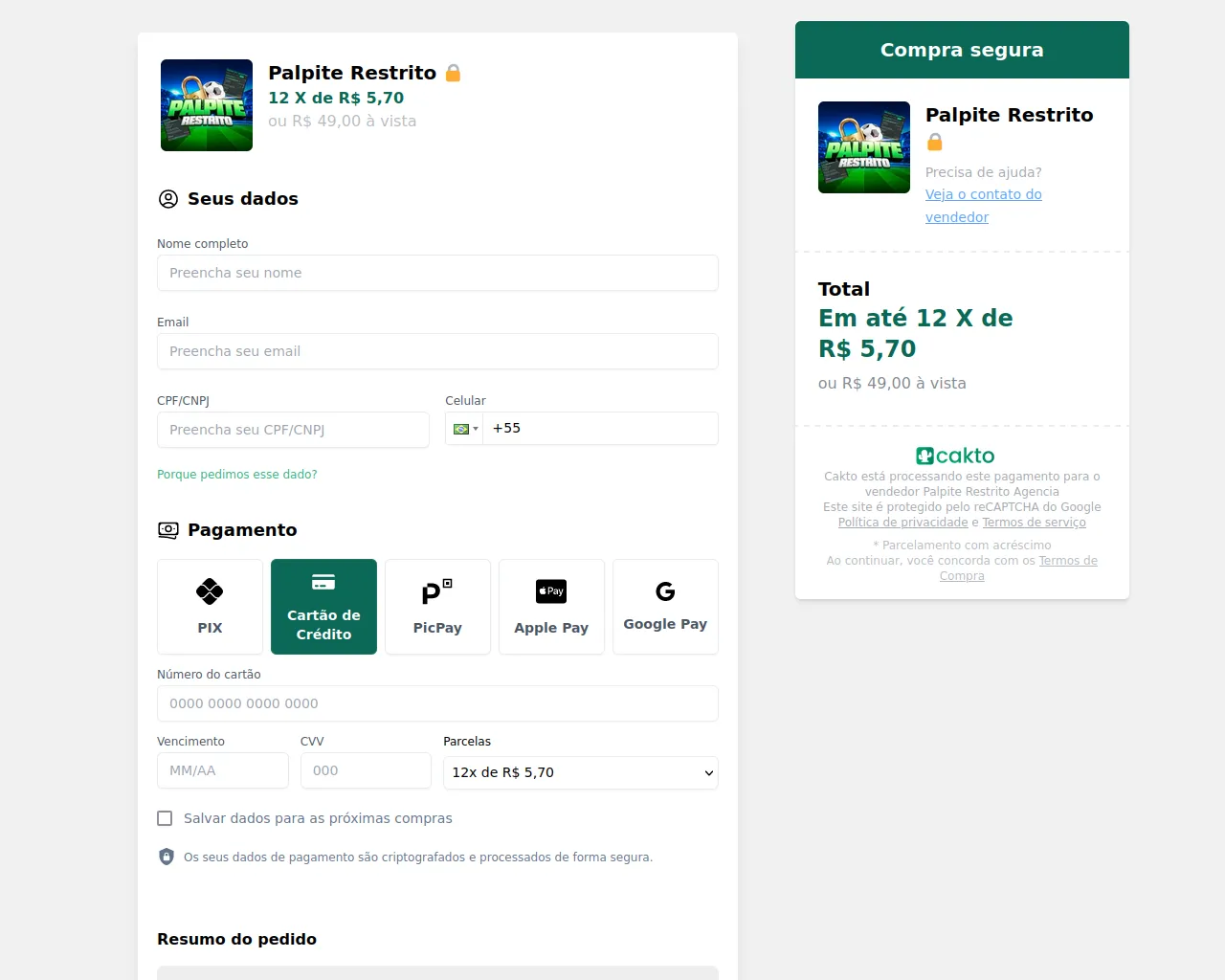Pick the Apple Pay icon
Screen dimensions: 1225x980
coord(551,591)
